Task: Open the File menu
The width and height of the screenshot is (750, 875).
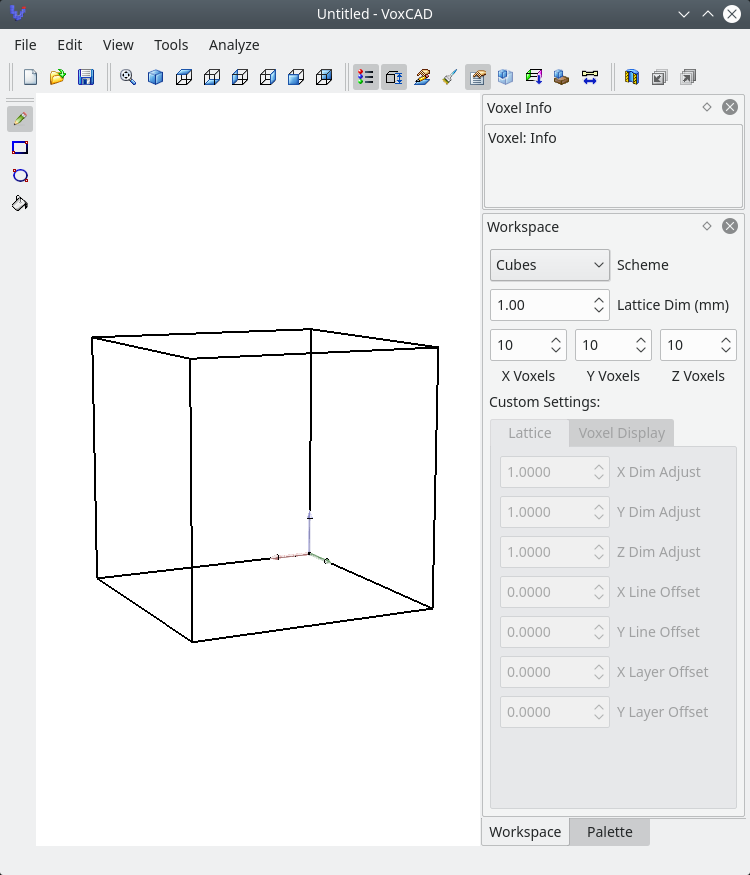Action: pyautogui.click(x=25, y=45)
